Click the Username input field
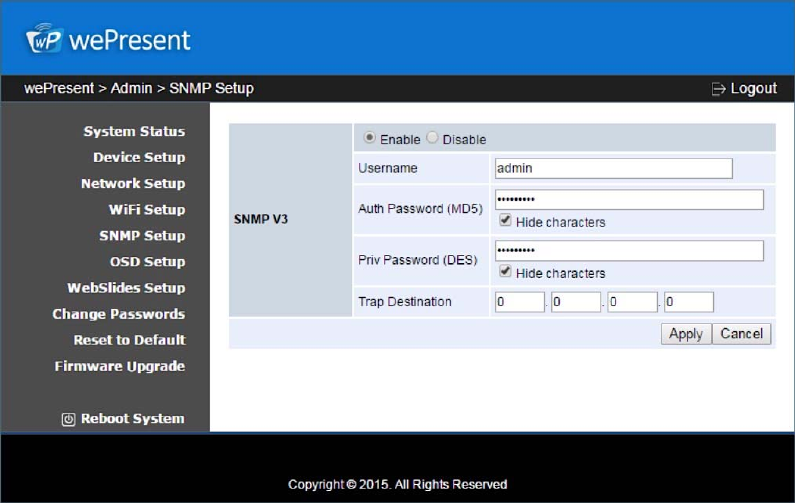 click(613, 168)
